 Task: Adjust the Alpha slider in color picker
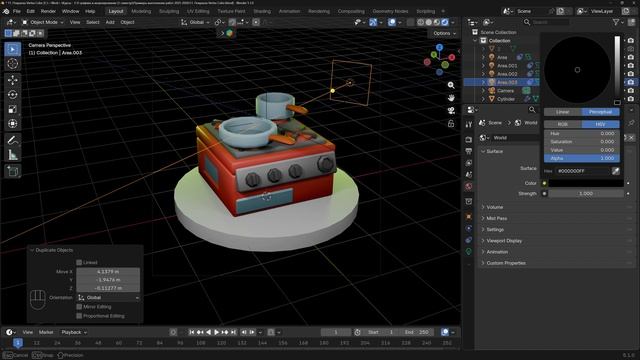pyautogui.click(x=582, y=158)
